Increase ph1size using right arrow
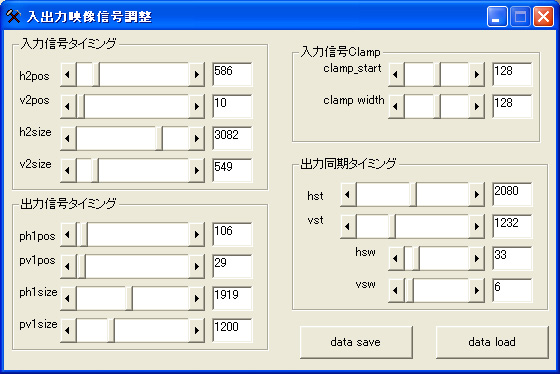 (197, 298)
